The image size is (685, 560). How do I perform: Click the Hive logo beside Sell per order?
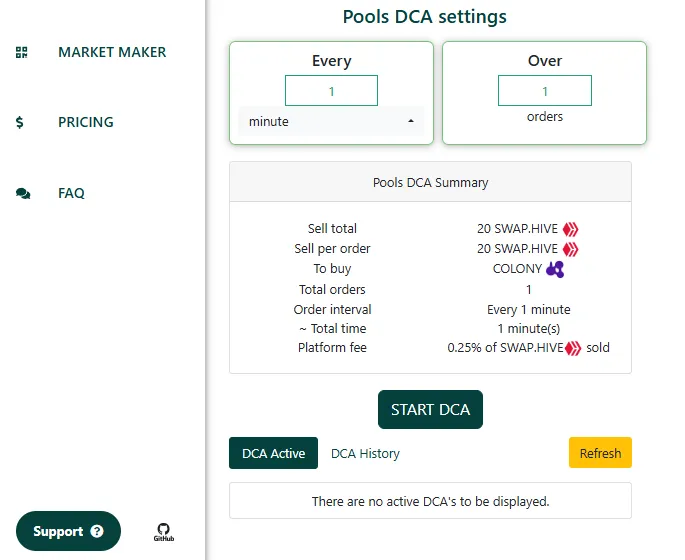click(570, 249)
